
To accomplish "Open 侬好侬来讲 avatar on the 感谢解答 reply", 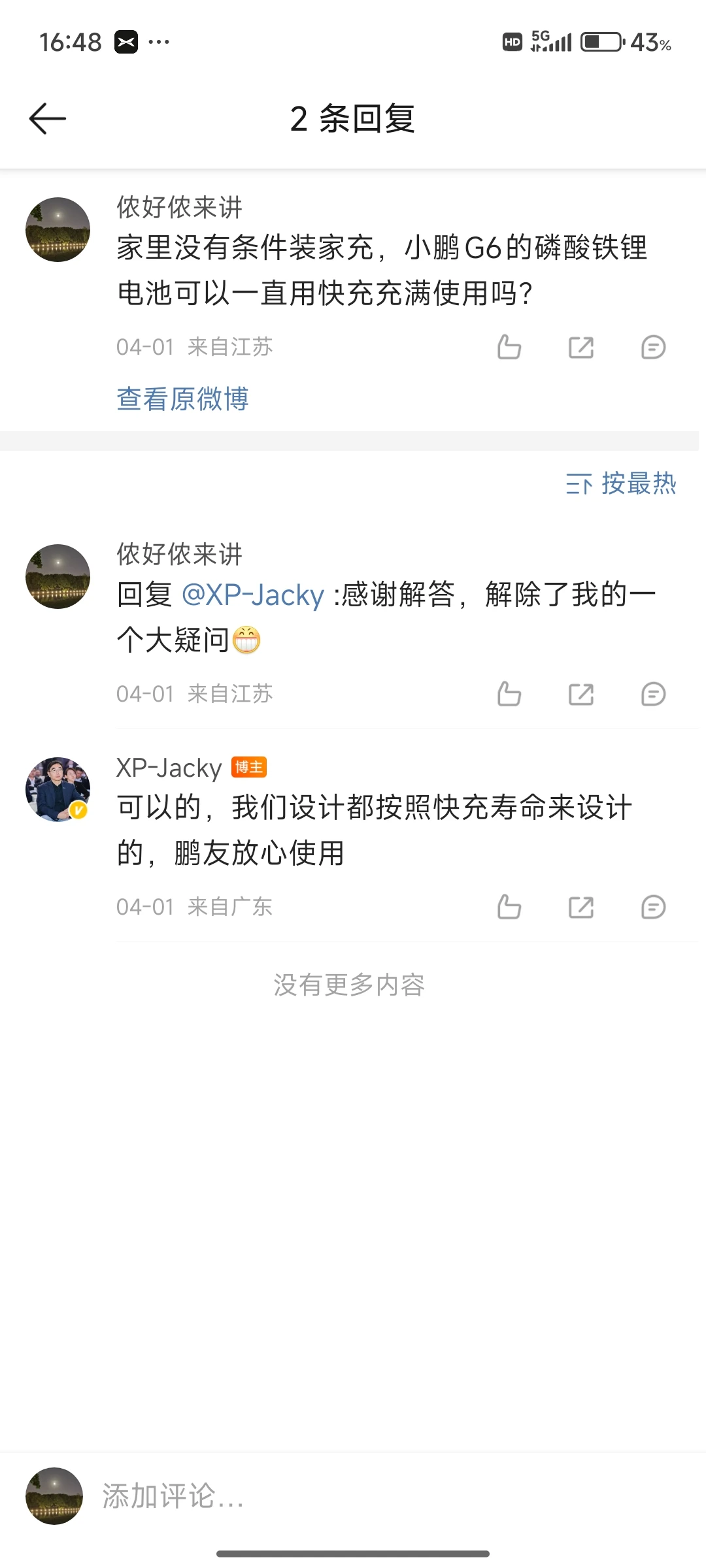I will pos(58,576).
